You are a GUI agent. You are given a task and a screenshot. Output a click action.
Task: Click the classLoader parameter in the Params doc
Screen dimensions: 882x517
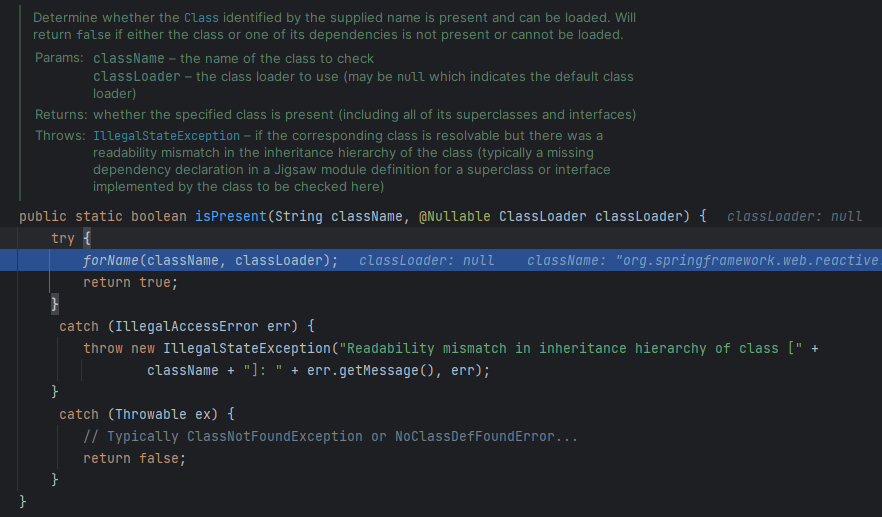[137, 77]
